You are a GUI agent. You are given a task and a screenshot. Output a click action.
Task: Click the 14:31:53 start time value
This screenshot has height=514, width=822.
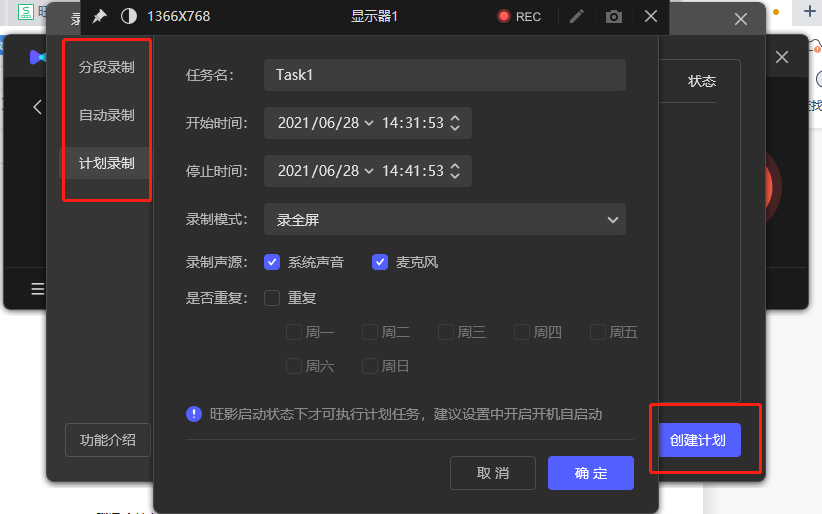(413, 123)
